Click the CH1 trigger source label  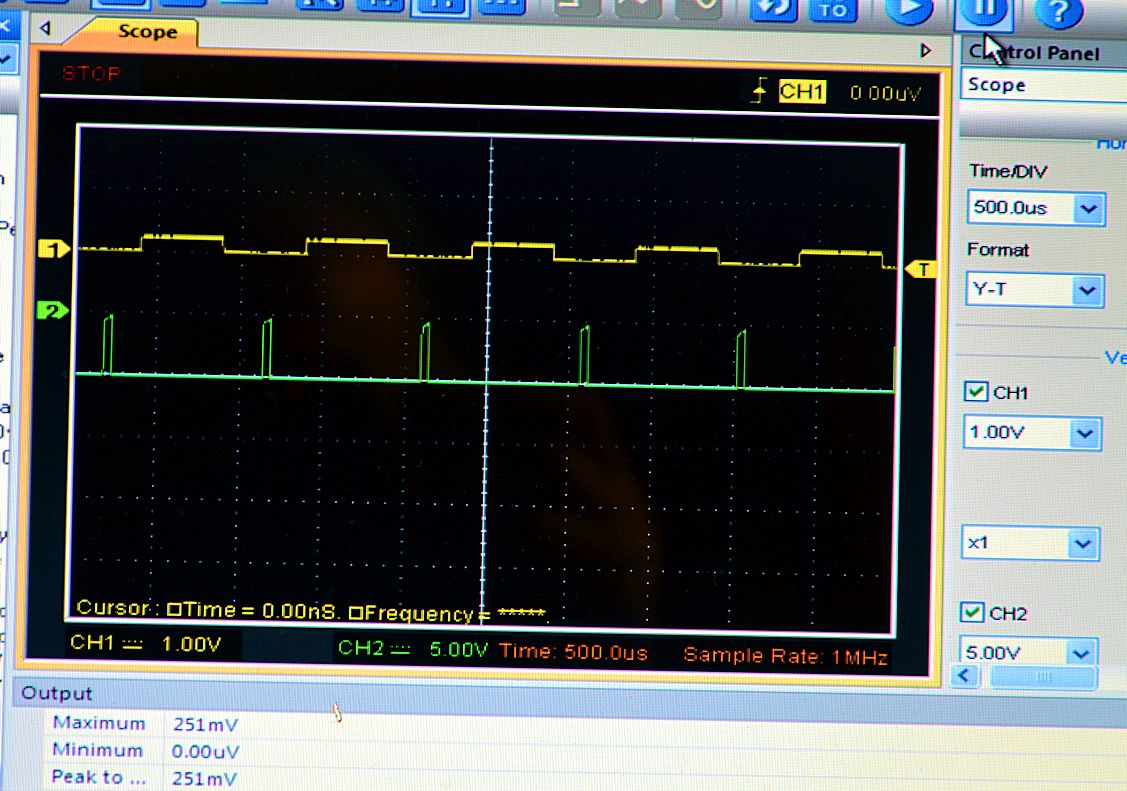(x=802, y=92)
